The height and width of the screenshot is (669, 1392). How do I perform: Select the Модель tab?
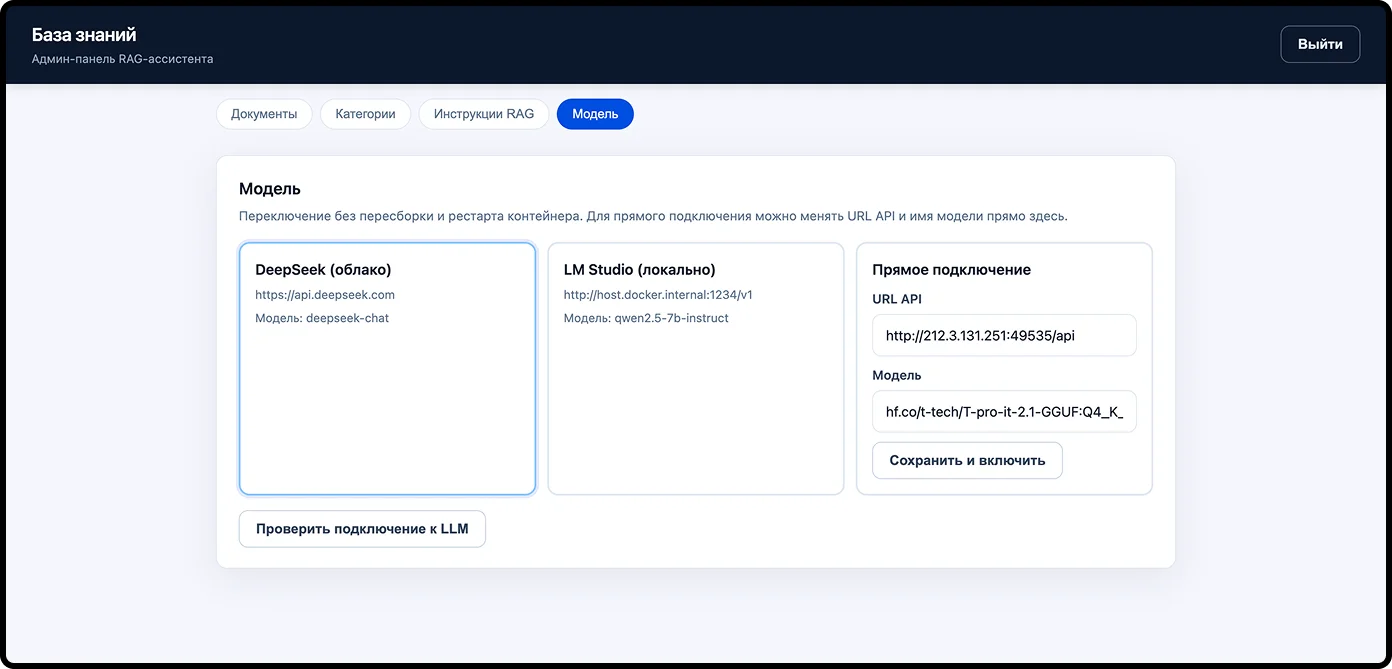click(x=595, y=114)
